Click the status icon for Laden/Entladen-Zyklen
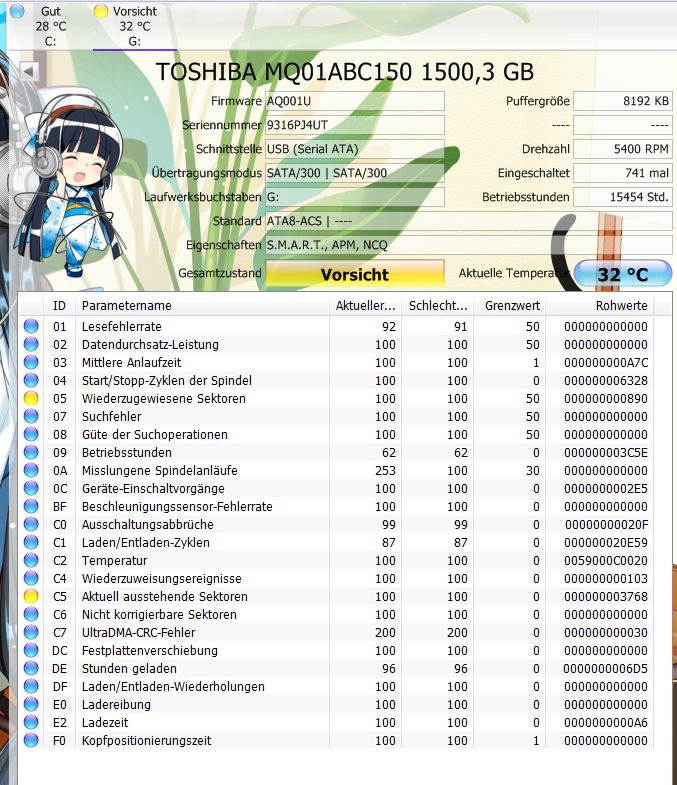677x785 pixels. (31, 543)
